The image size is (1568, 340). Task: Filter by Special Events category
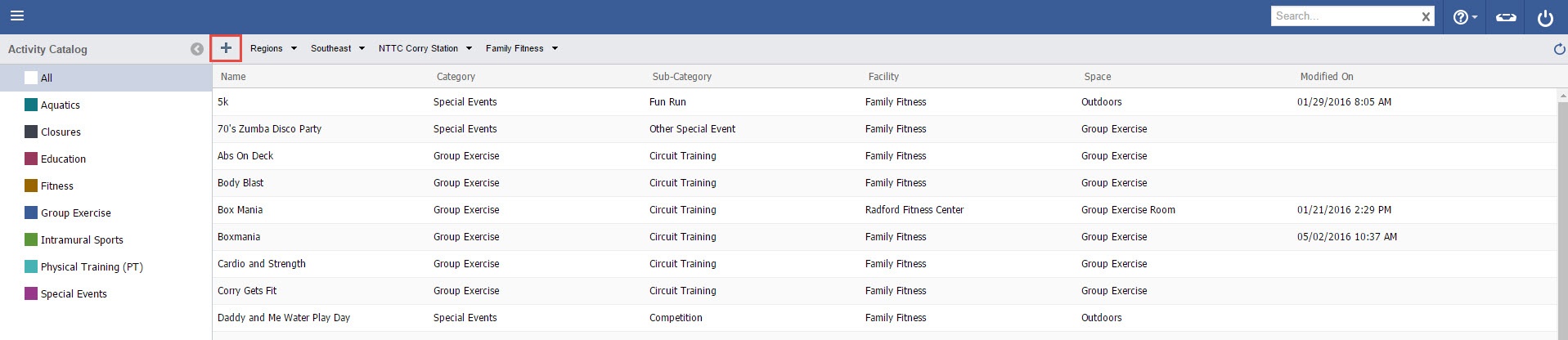click(74, 293)
